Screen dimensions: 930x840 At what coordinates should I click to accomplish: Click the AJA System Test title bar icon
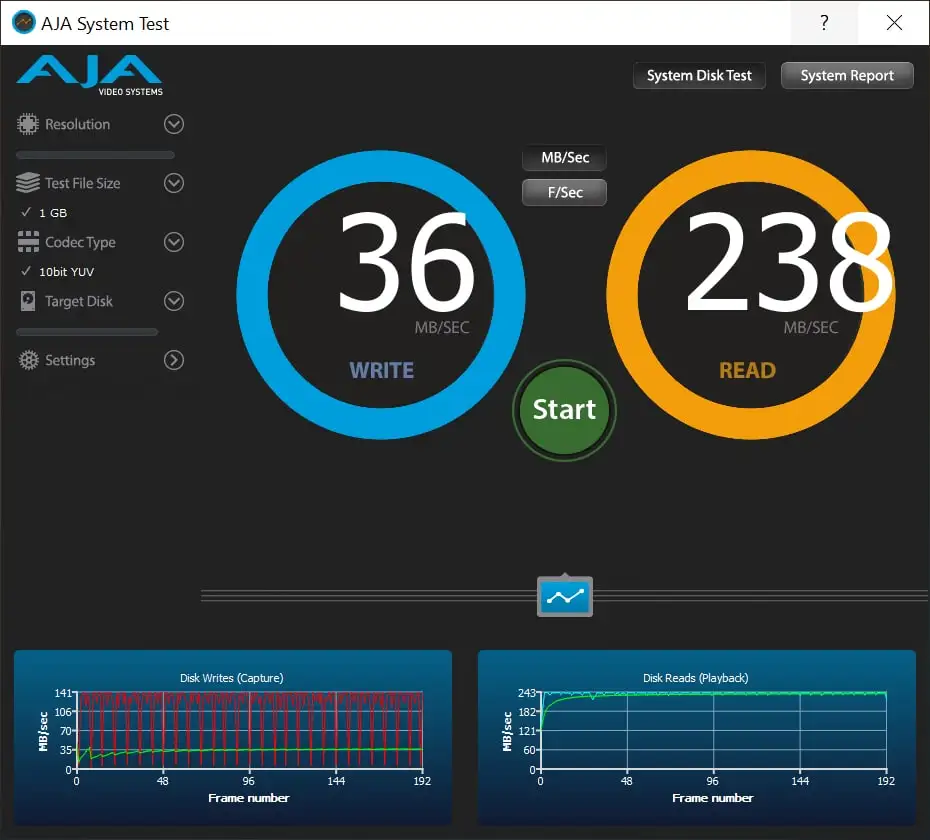pyautogui.click(x=24, y=23)
